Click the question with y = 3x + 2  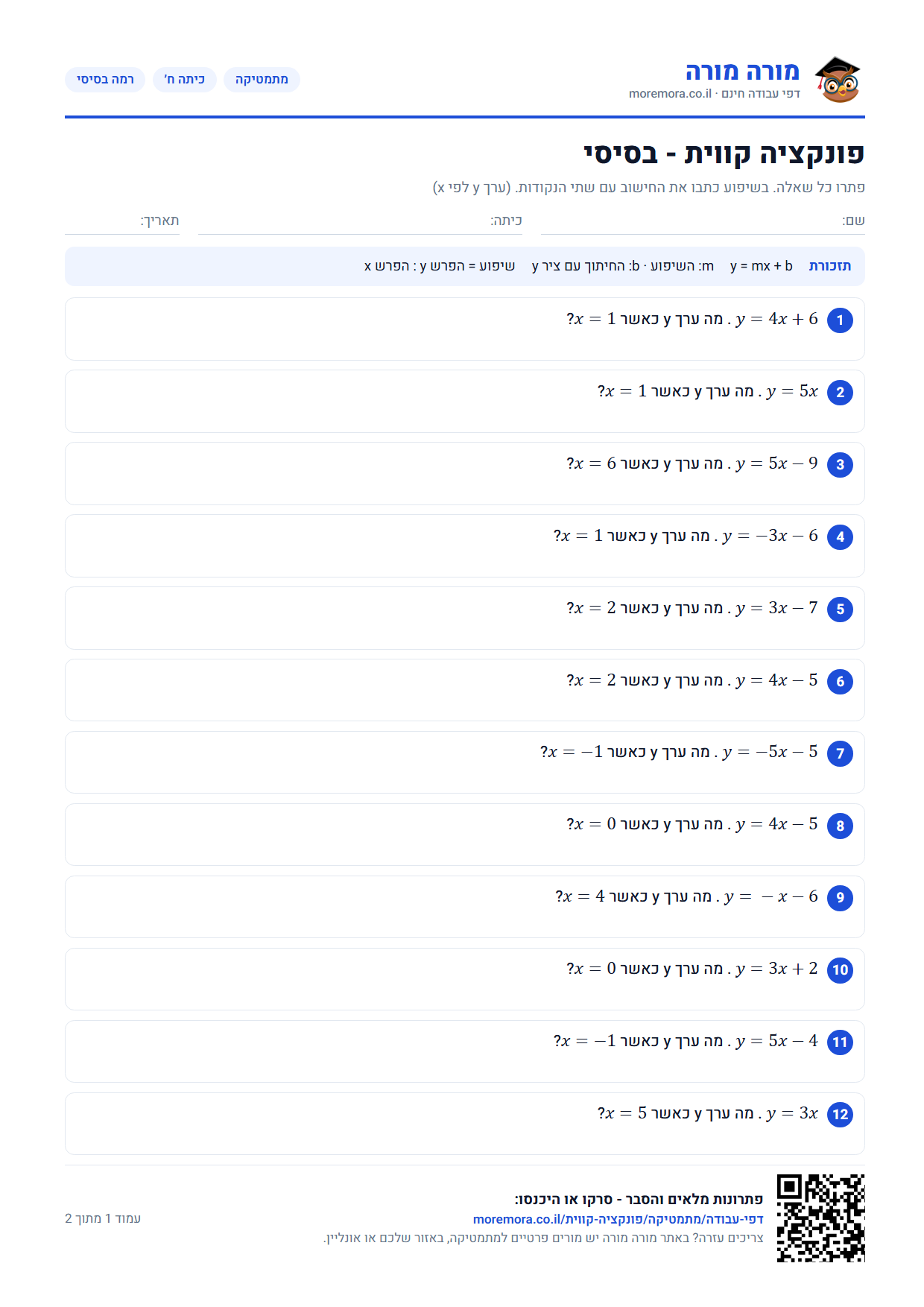465,979
